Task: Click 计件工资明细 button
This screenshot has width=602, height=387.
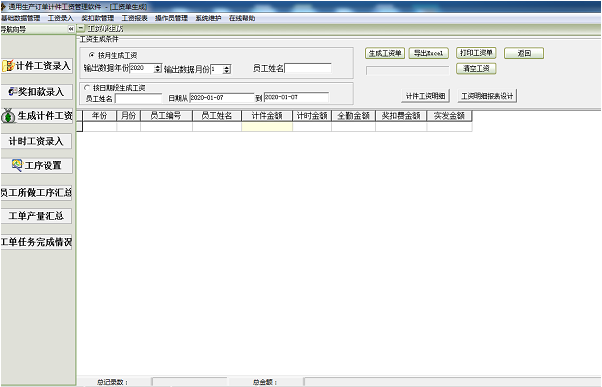Action: pos(425,96)
